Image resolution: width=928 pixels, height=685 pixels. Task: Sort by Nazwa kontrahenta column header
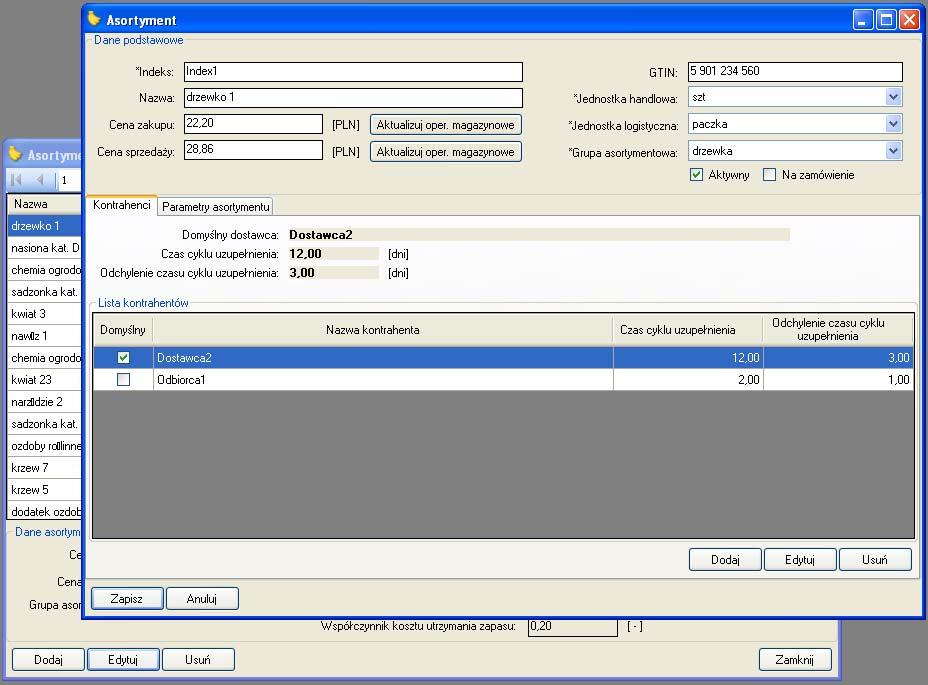tap(382, 330)
